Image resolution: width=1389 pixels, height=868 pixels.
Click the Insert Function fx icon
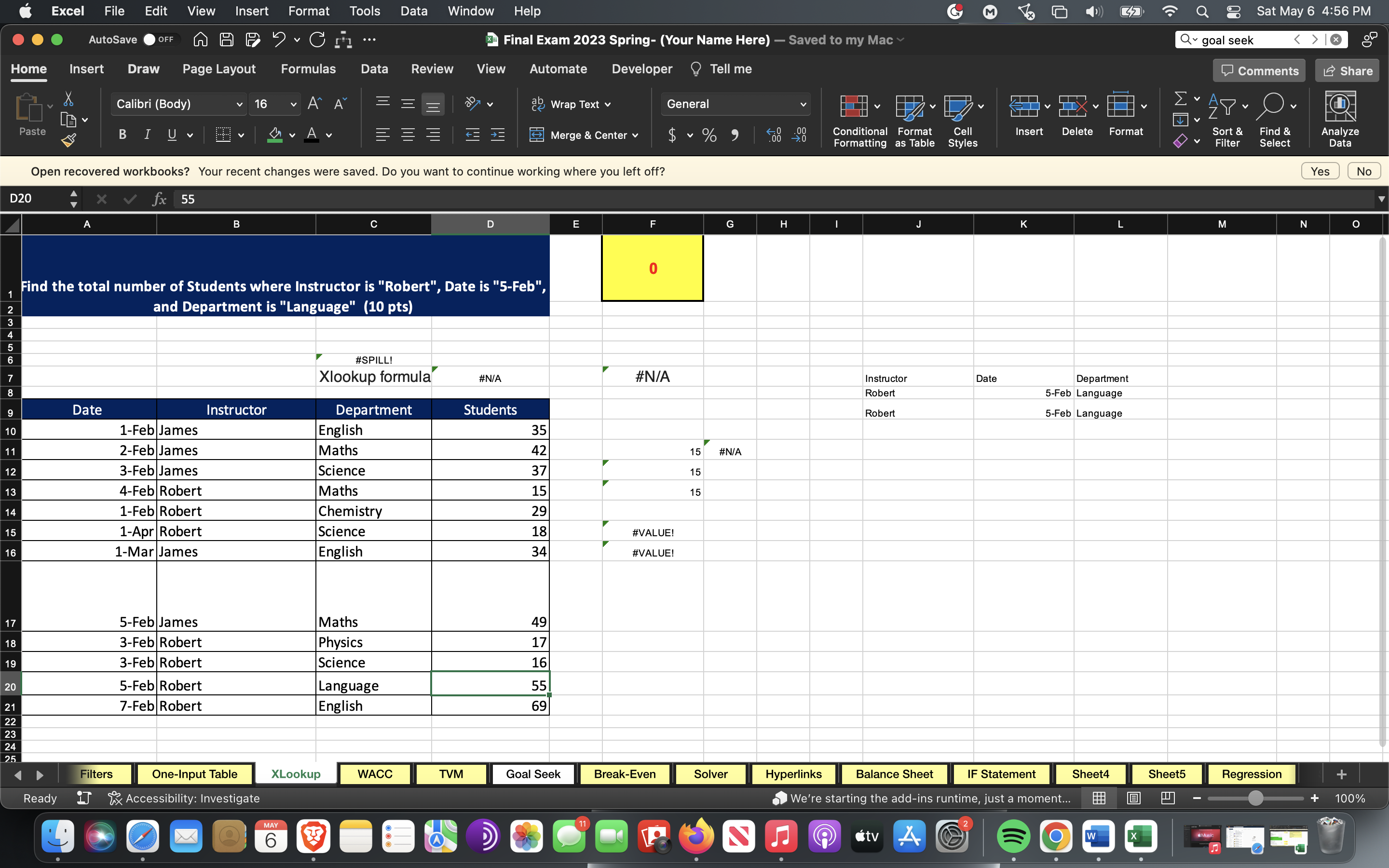[159, 199]
